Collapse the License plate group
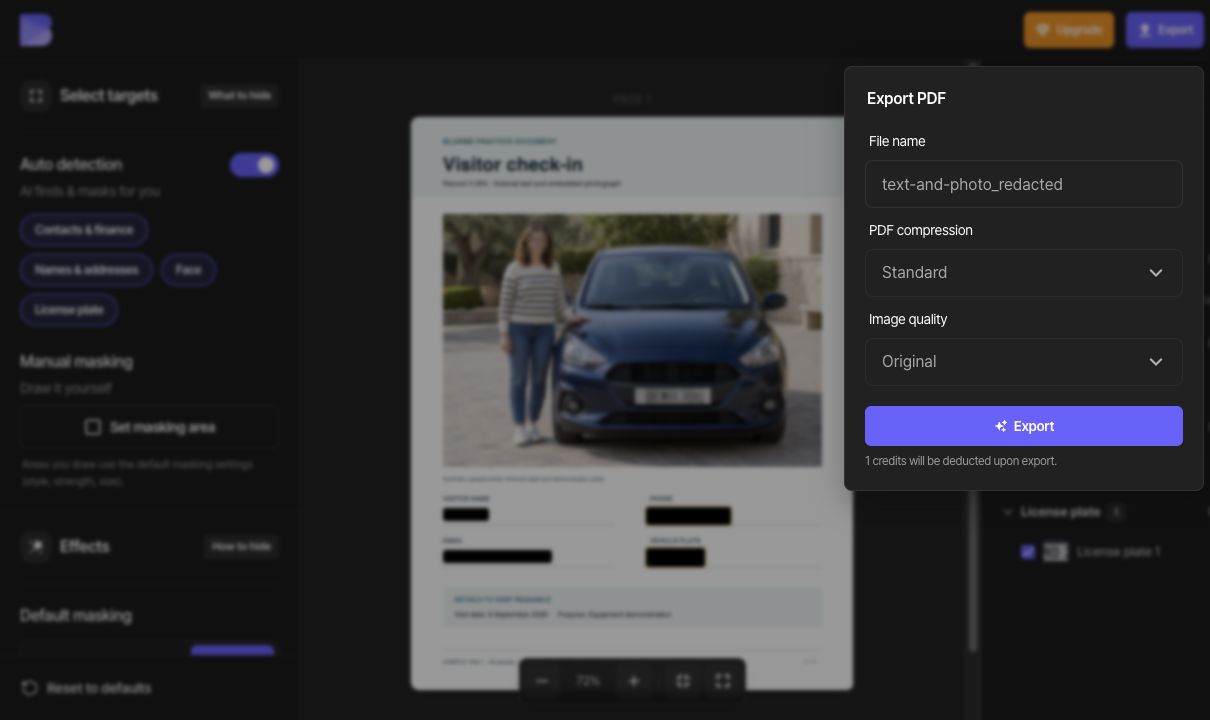The width and height of the screenshot is (1210, 720). 1008,512
